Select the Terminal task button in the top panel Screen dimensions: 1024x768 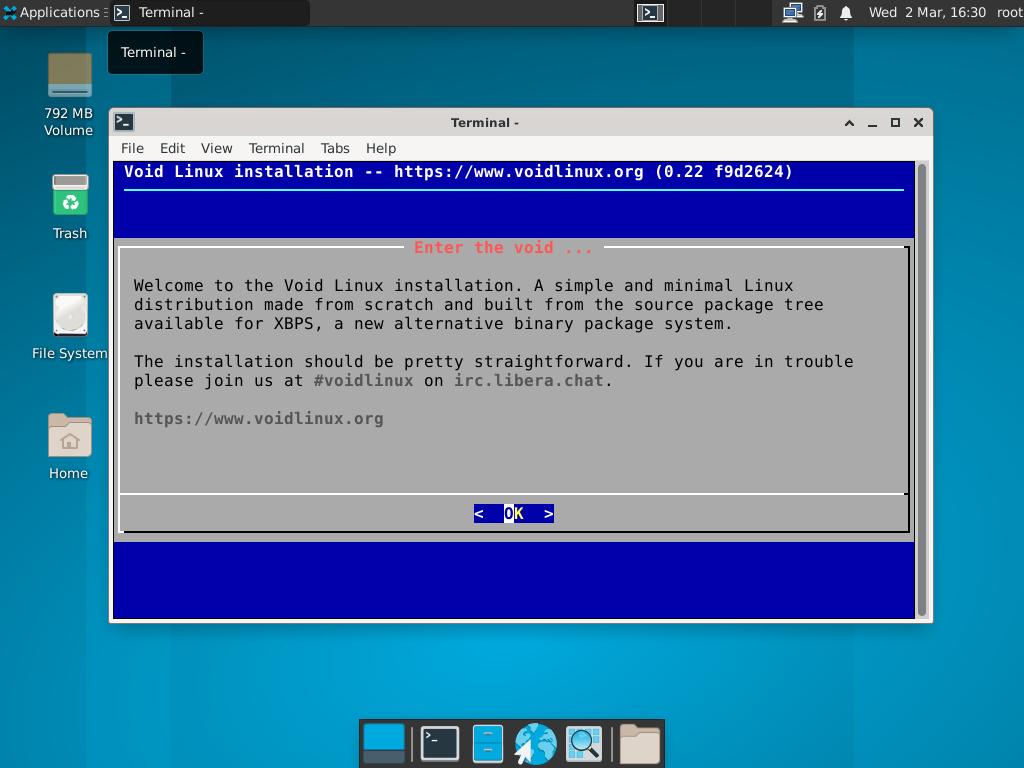click(x=209, y=12)
